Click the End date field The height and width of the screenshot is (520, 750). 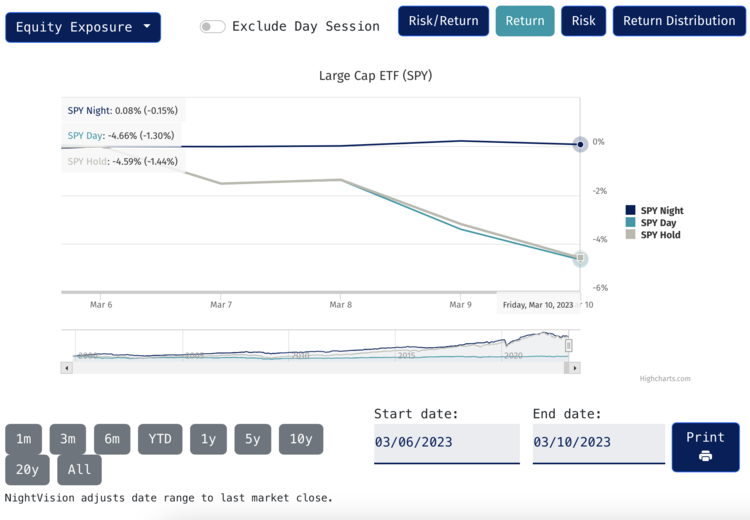(x=598, y=443)
